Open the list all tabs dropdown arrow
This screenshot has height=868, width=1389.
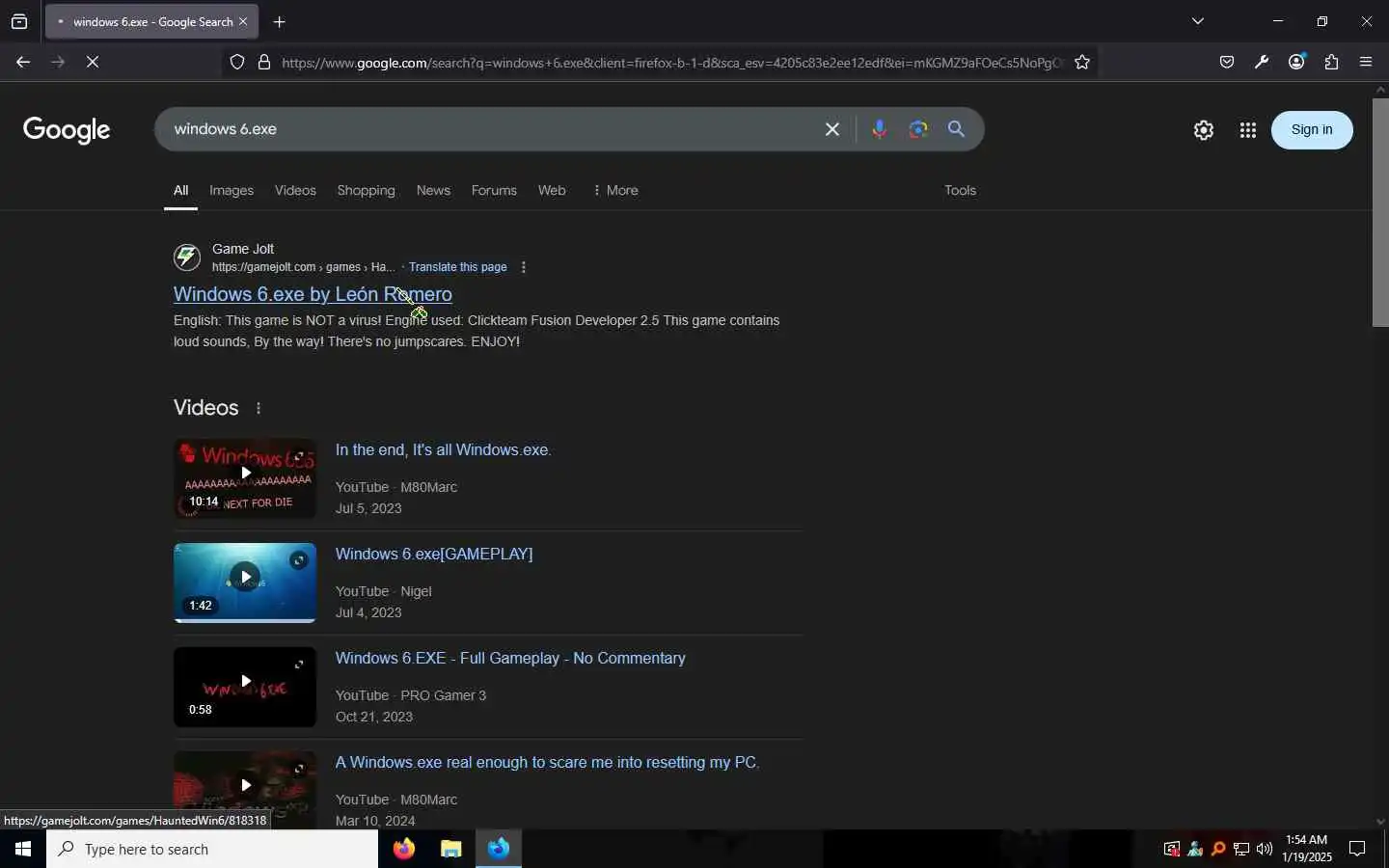[1199, 21]
